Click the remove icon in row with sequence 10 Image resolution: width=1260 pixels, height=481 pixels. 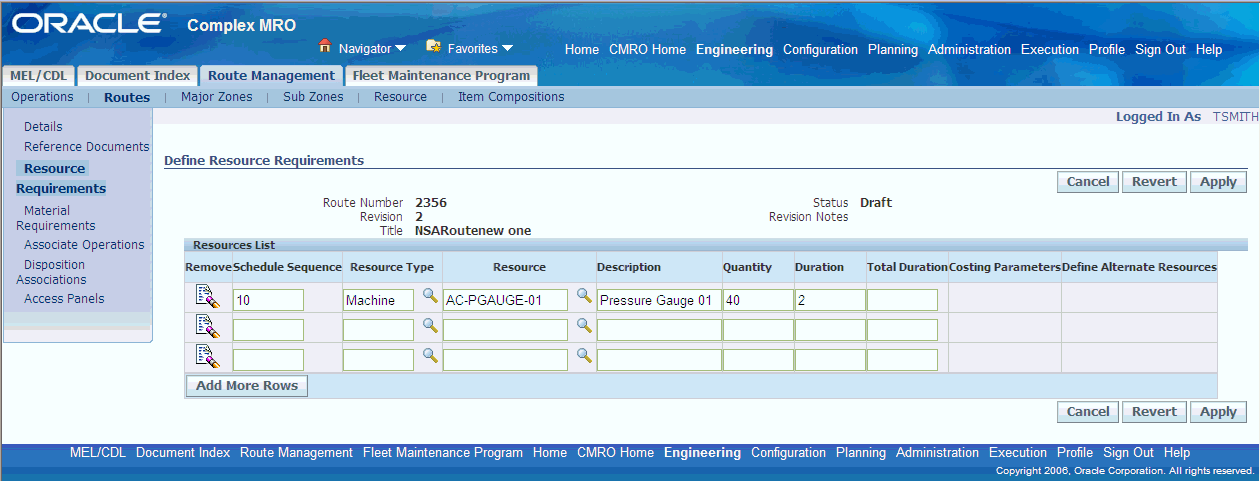coord(207,296)
